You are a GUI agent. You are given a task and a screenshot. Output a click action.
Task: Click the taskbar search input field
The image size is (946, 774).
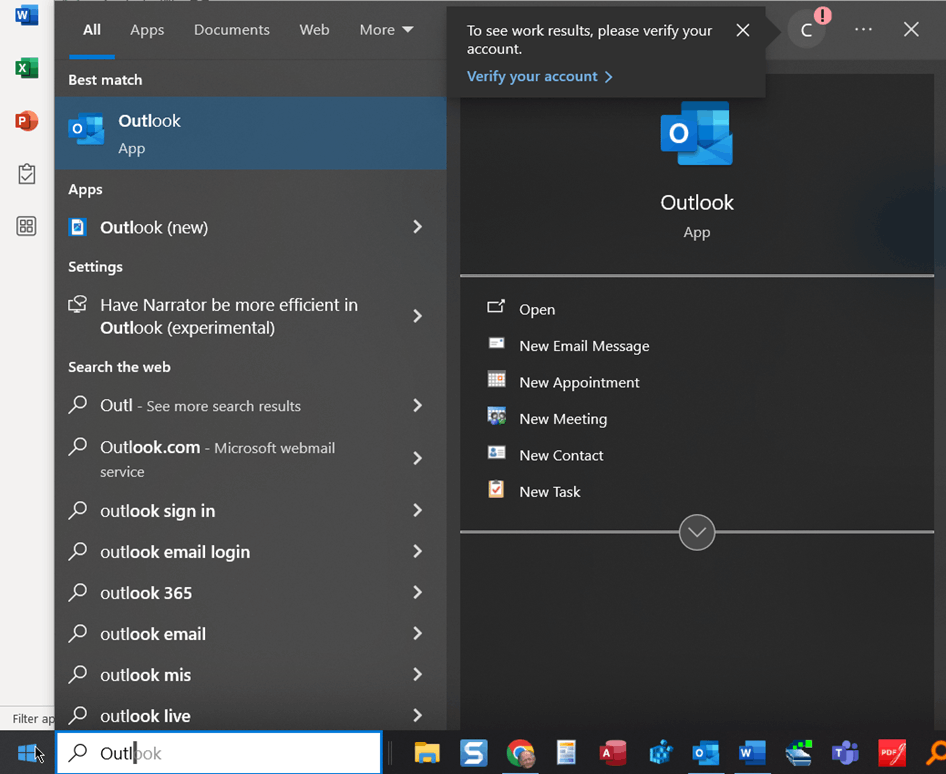point(220,753)
